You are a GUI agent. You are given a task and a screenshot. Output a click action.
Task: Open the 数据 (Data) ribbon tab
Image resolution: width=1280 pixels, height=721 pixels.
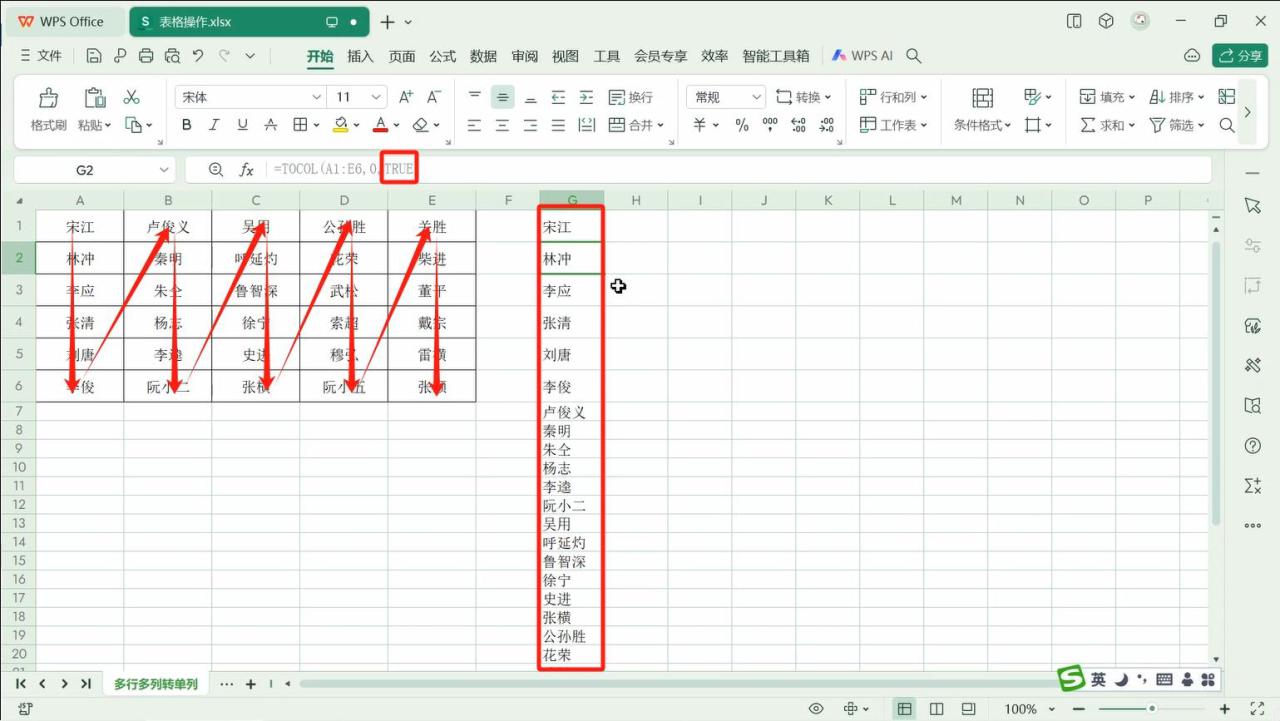[x=484, y=56]
